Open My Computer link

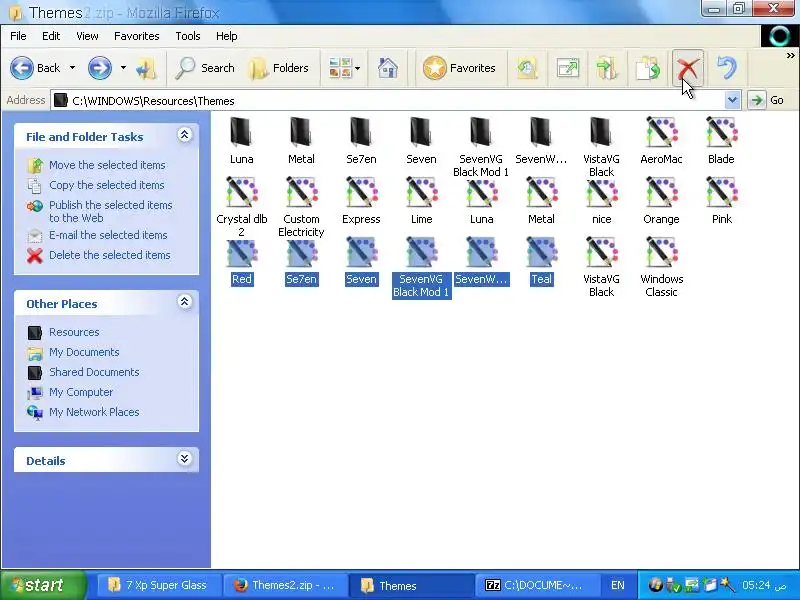[x=81, y=392]
